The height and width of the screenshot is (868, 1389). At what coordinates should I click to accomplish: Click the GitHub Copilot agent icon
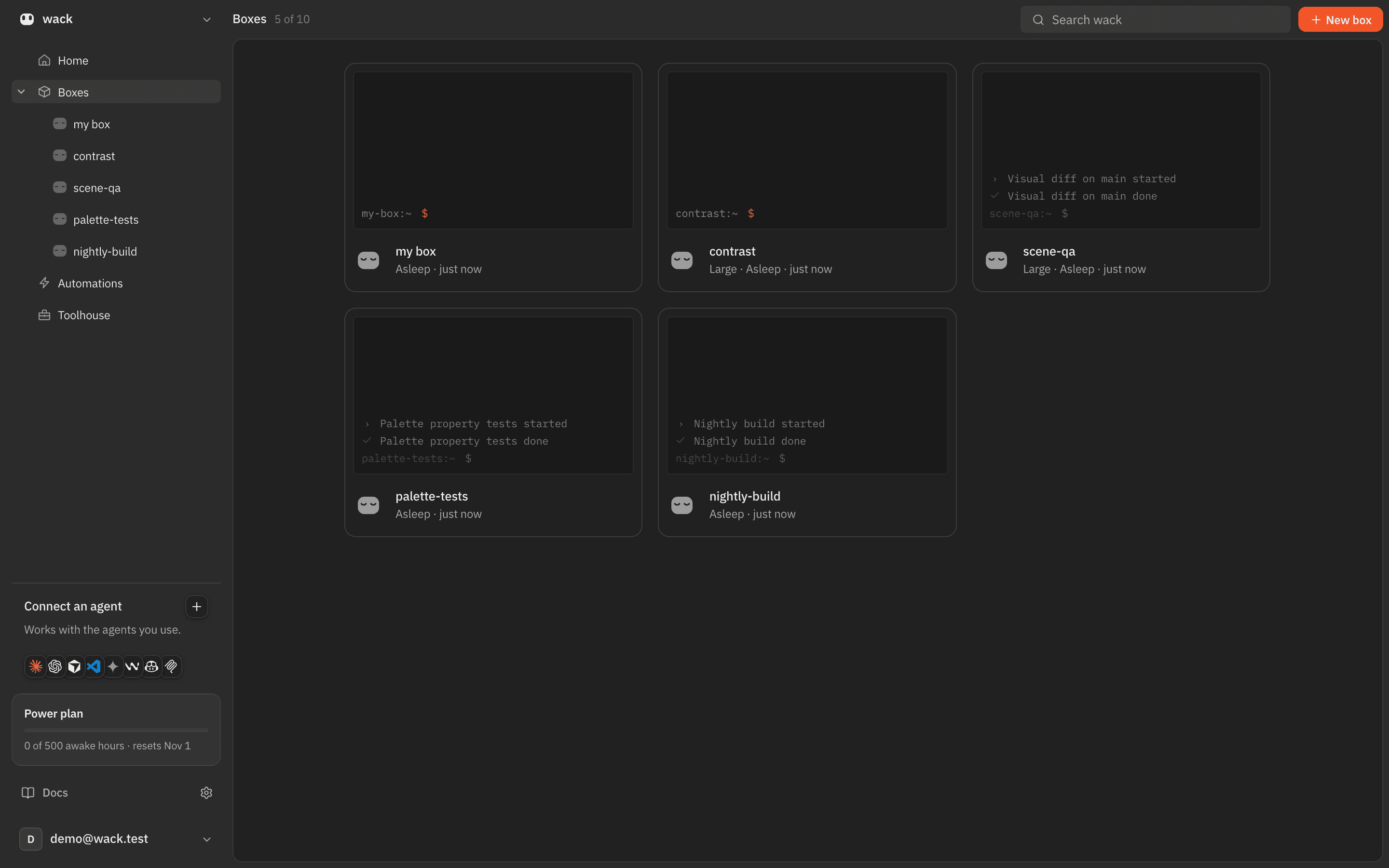(x=151, y=666)
